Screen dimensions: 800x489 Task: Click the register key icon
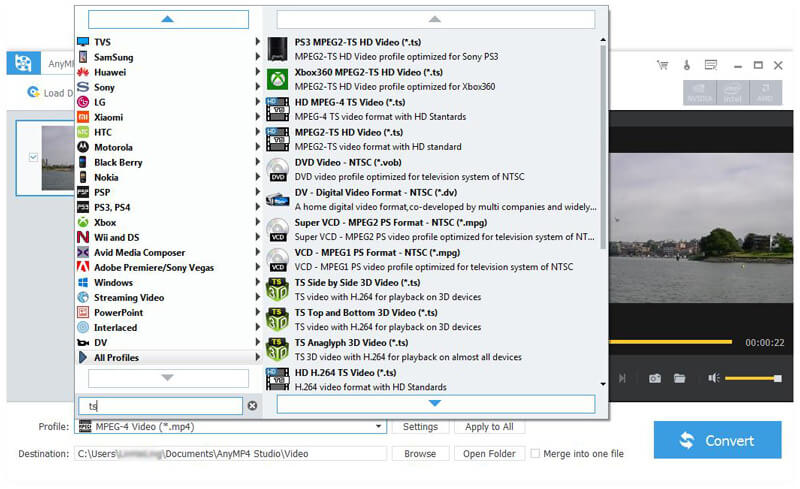(686, 65)
